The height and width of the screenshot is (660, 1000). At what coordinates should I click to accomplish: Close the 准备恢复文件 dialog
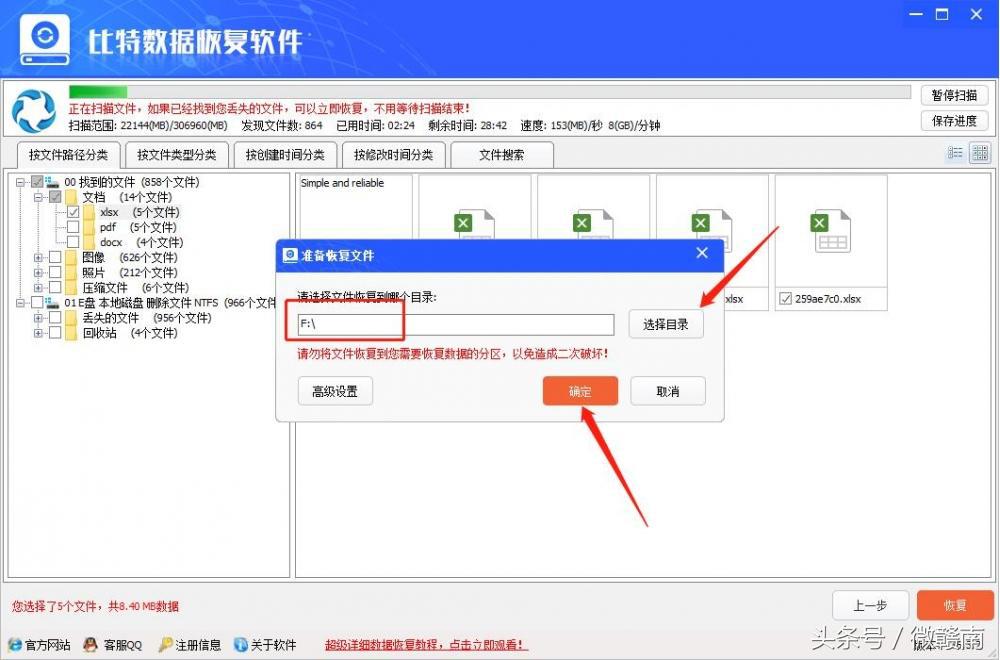tap(702, 253)
